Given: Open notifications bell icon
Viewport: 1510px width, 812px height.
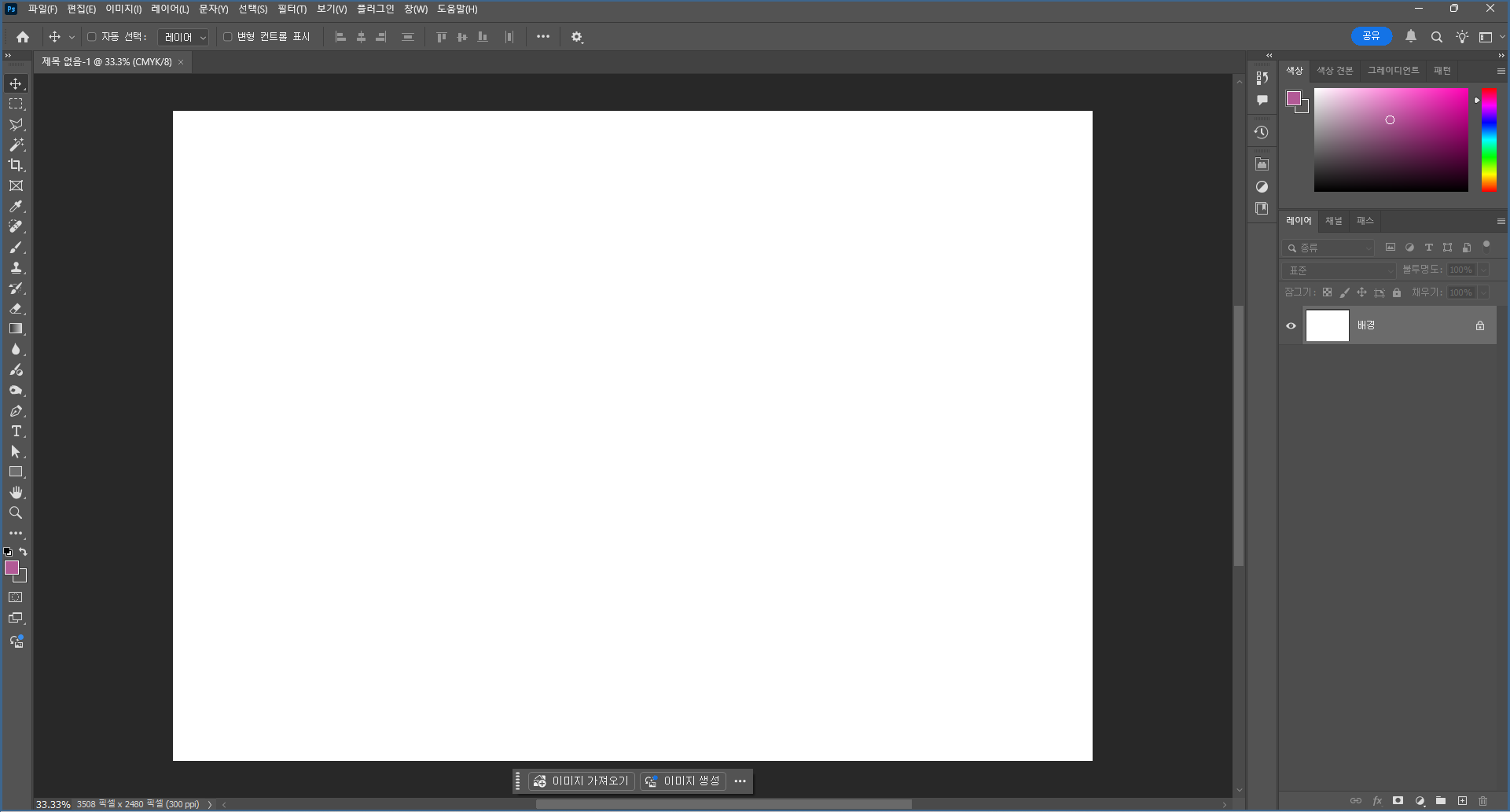Looking at the screenshot, I should pos(1411,36).
